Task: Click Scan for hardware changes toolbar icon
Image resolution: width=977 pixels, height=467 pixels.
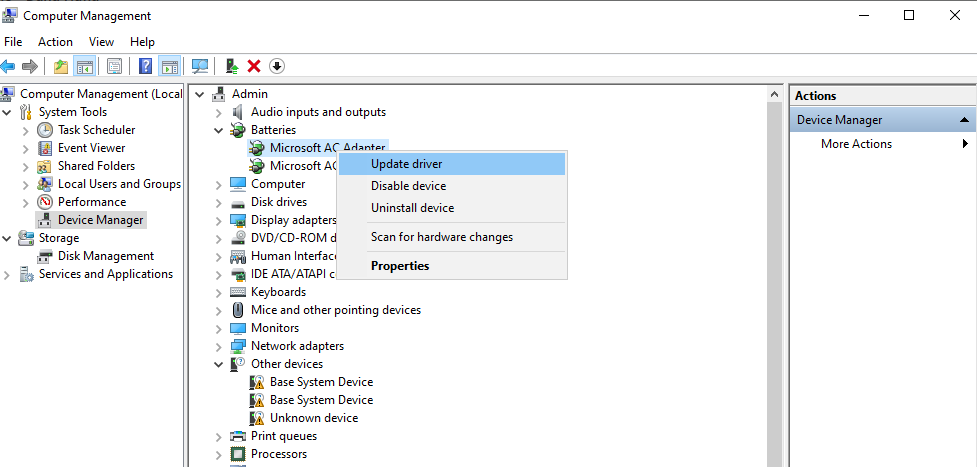Action: point(200,66)
